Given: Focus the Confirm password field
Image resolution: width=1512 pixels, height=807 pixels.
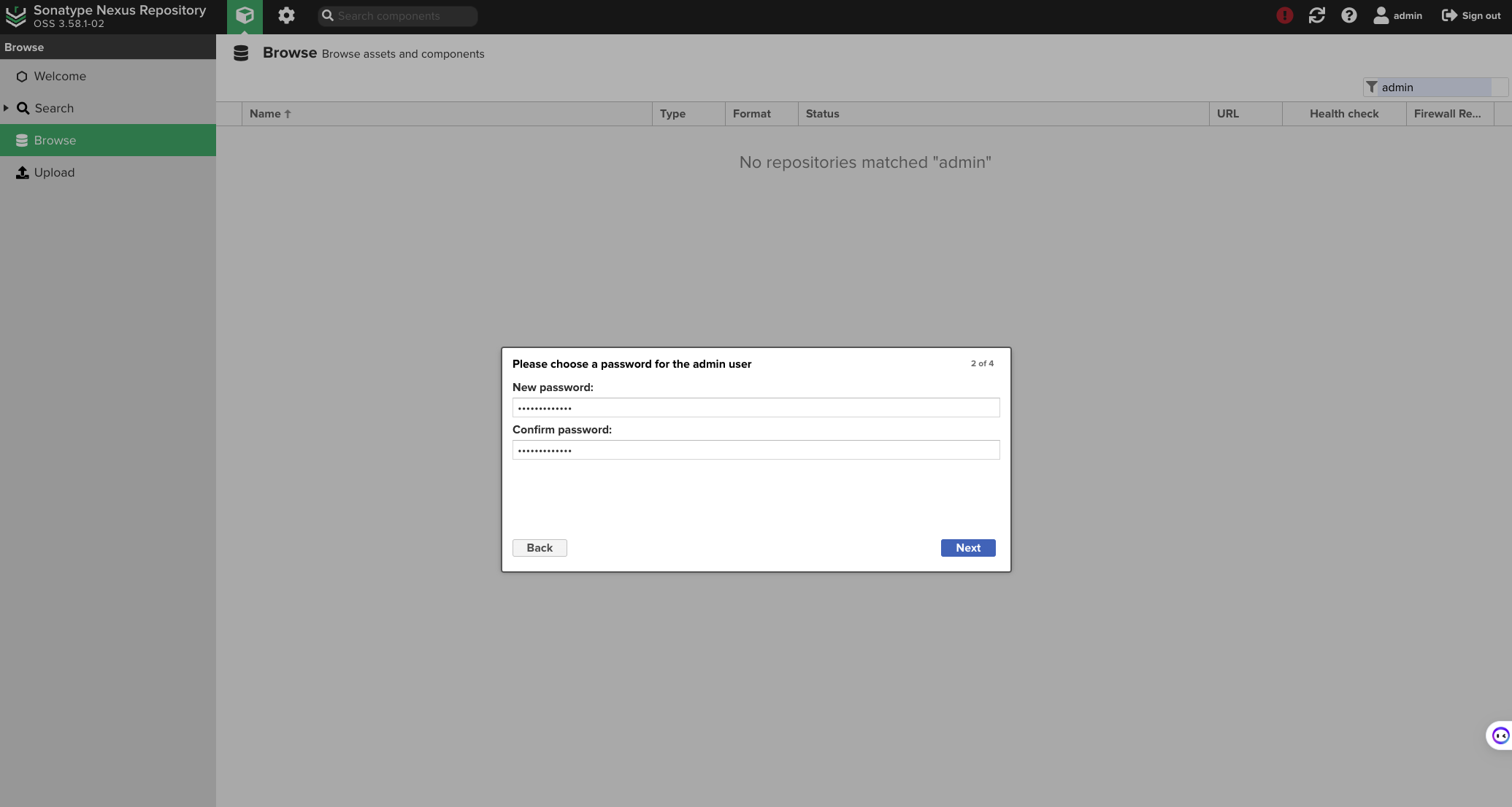Looking at the screenshot, I should point(756,450).
